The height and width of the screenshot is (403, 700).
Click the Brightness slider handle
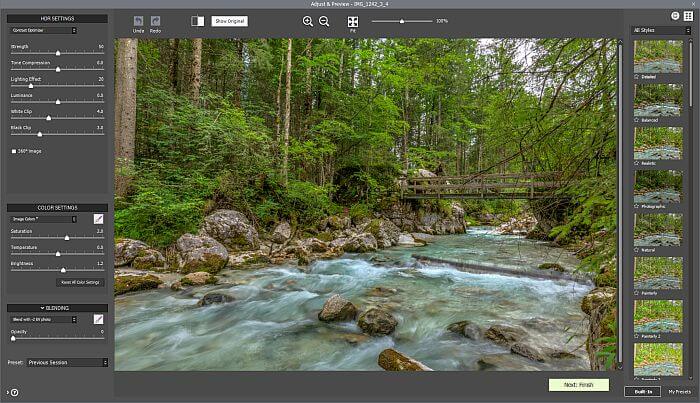pos(63,270)
